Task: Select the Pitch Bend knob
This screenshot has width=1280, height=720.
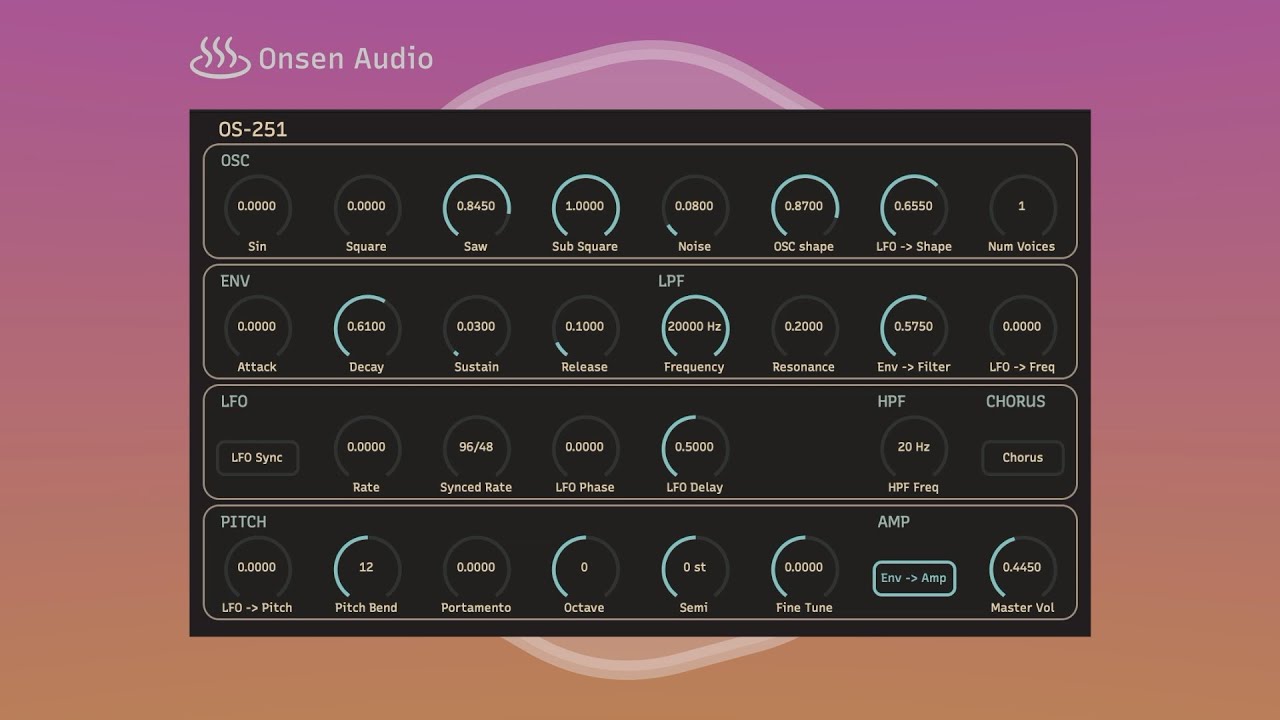Action: click(x=366, y=567)
